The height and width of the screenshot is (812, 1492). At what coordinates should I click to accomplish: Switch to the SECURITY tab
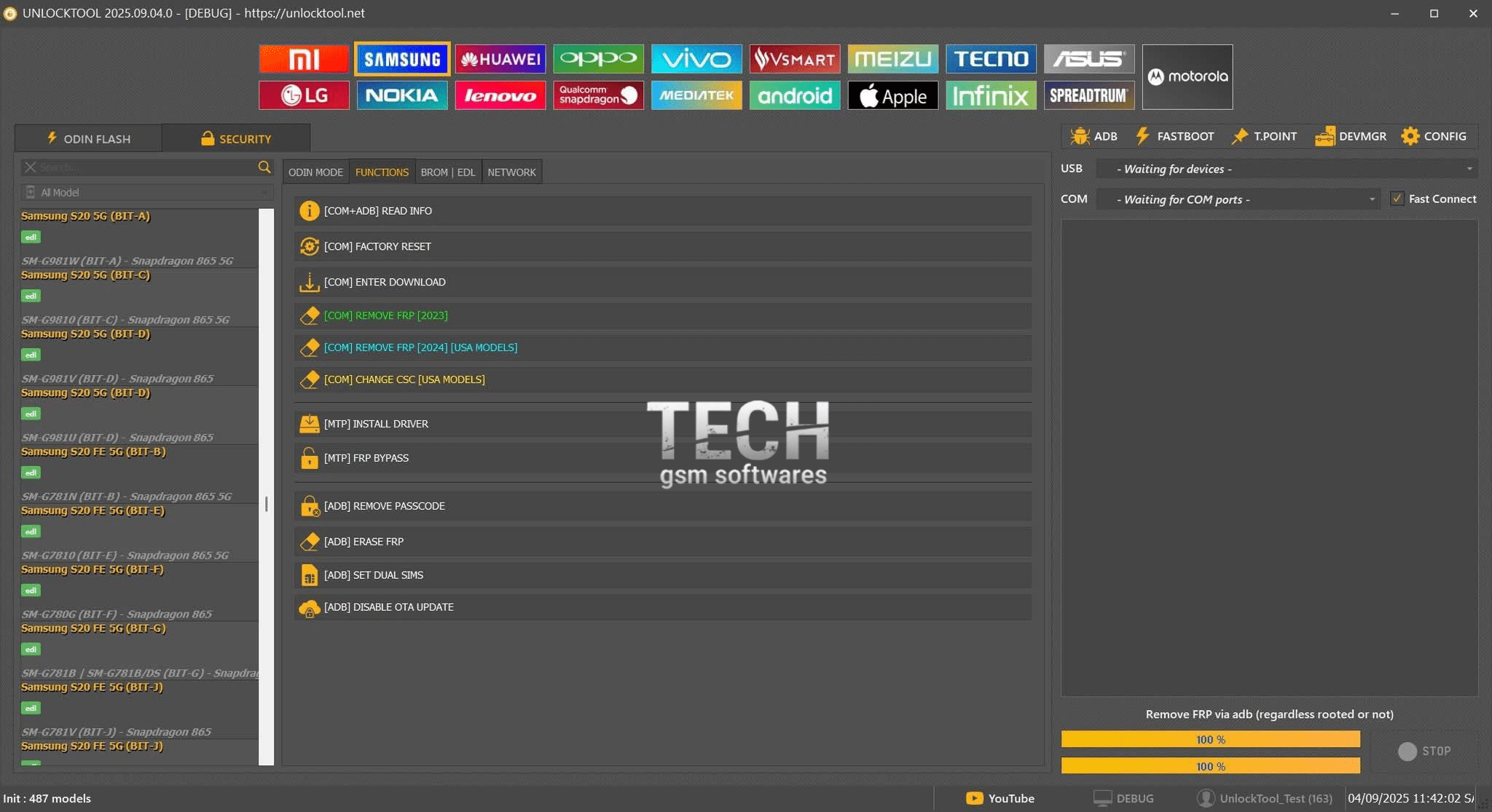click(x=236, y=138)
